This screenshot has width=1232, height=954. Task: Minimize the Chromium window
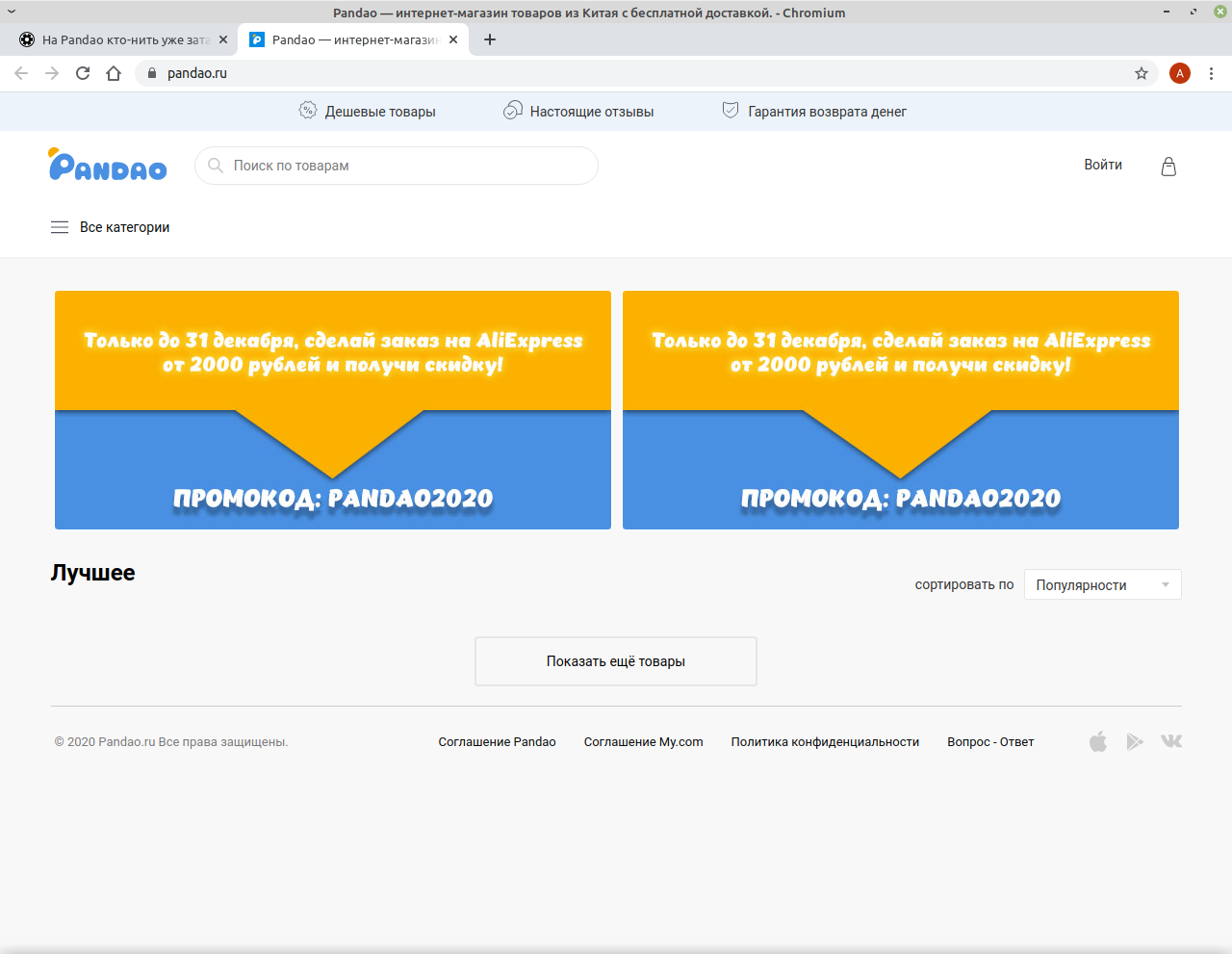(x=1167, y=12)
